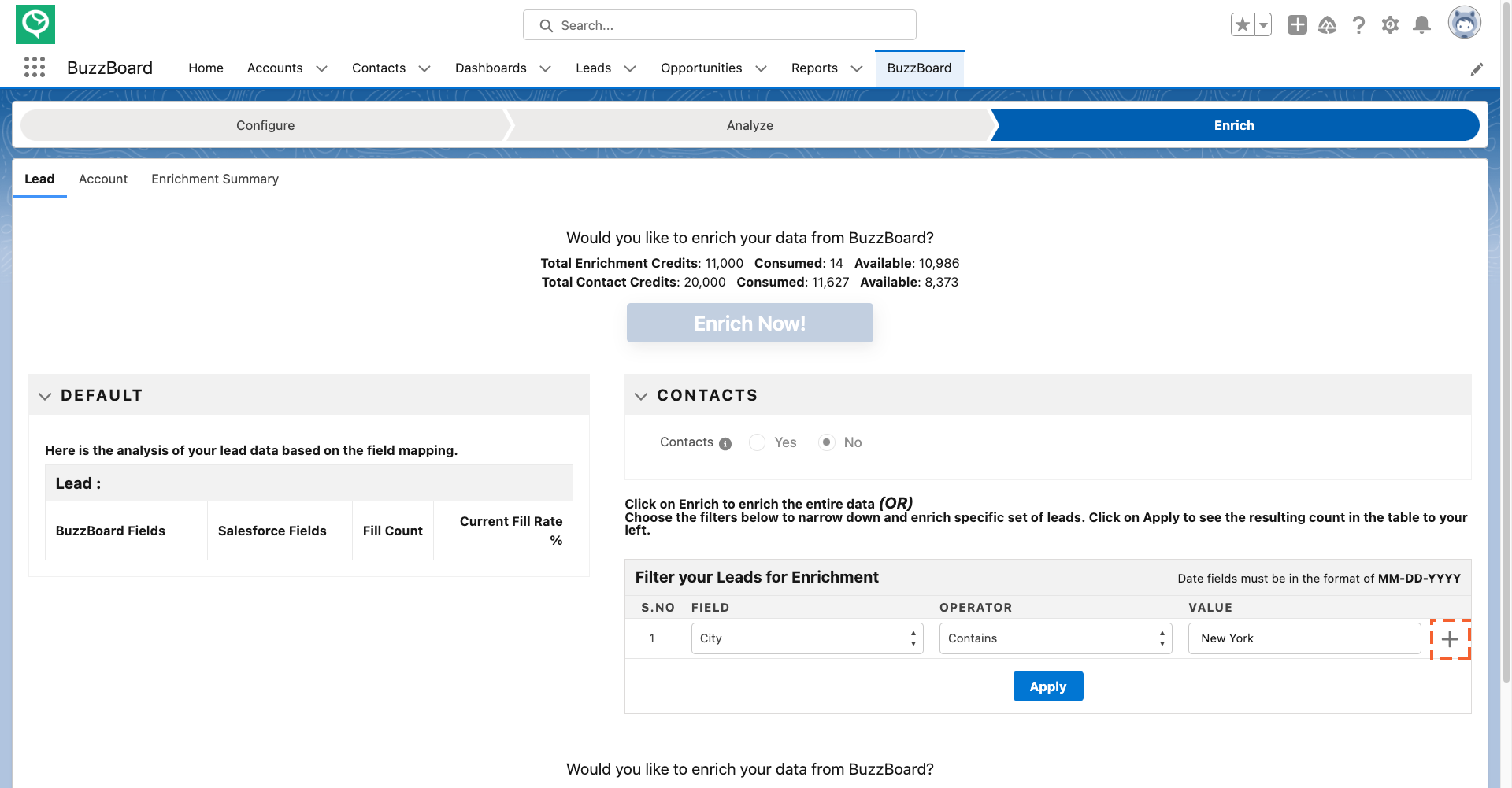Click the Apply filter button
The width and height of the screenshot is (1512, 788).
coord(1048,686)
